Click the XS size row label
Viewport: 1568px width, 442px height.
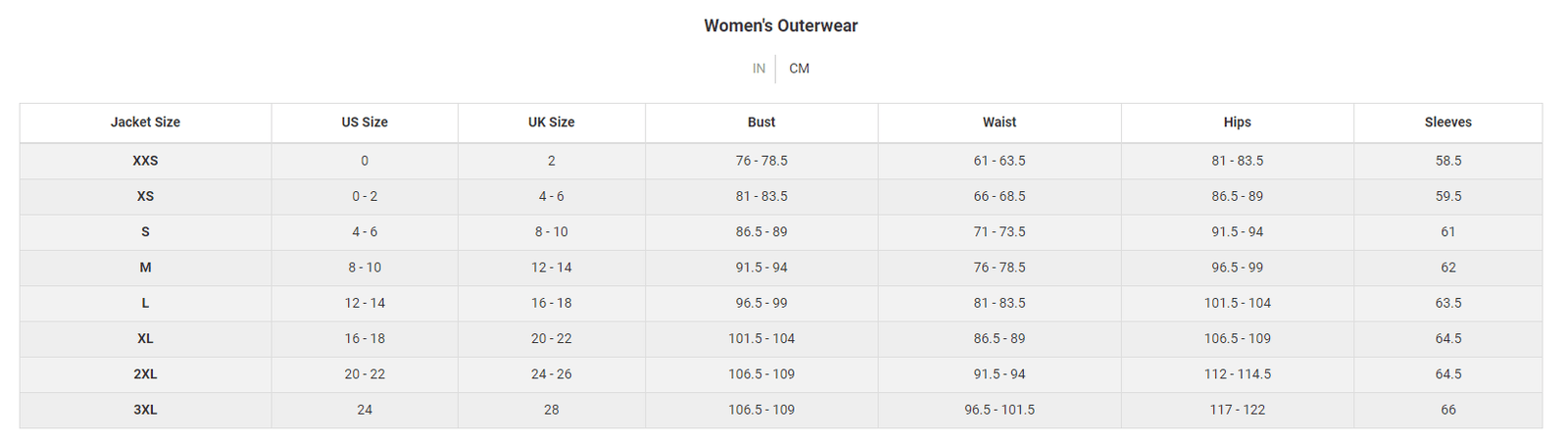(x=145, y=196)
